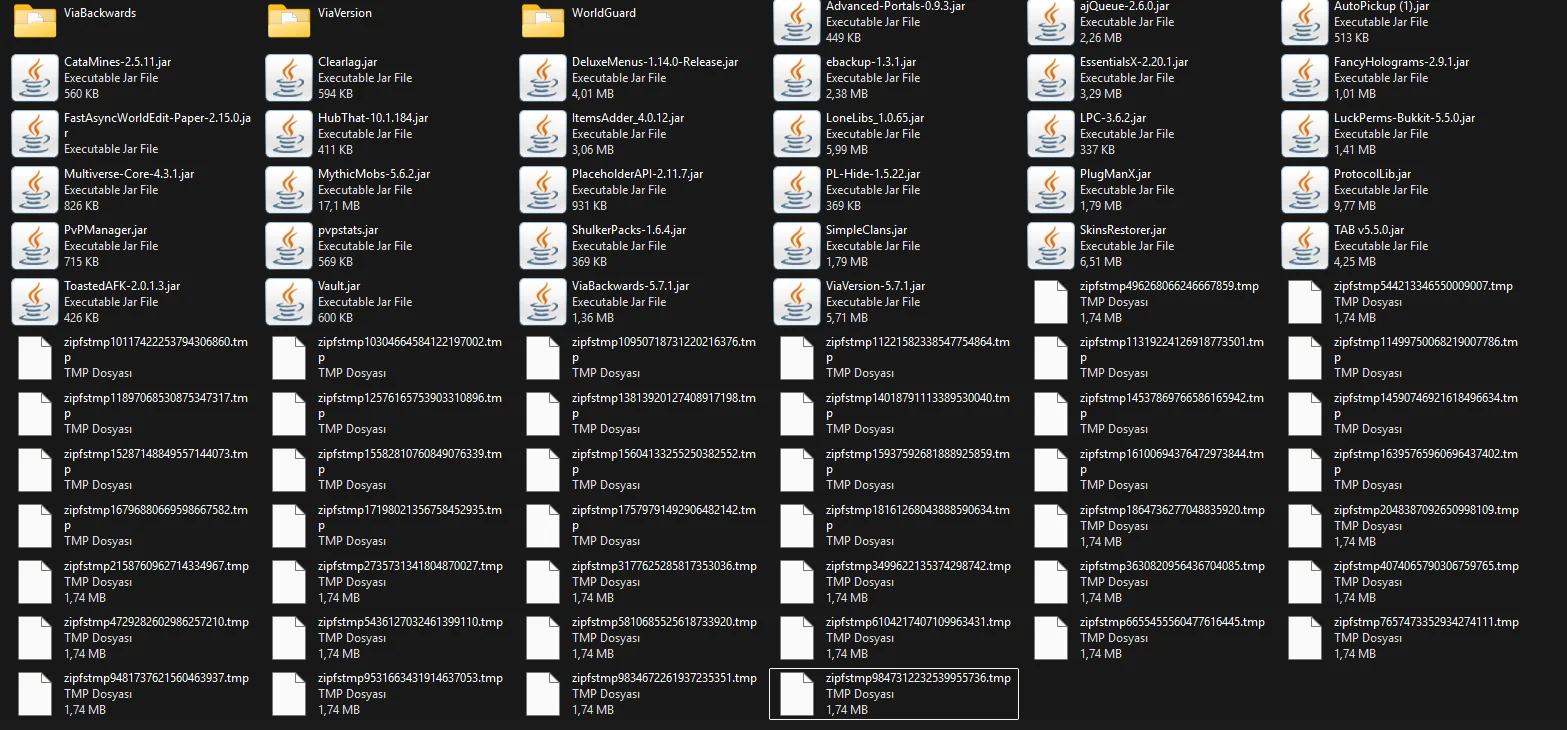1567x730 pixels.
Task: Select the HubThat-10.1.184.jar Java icon
Action: coord(289,134)
